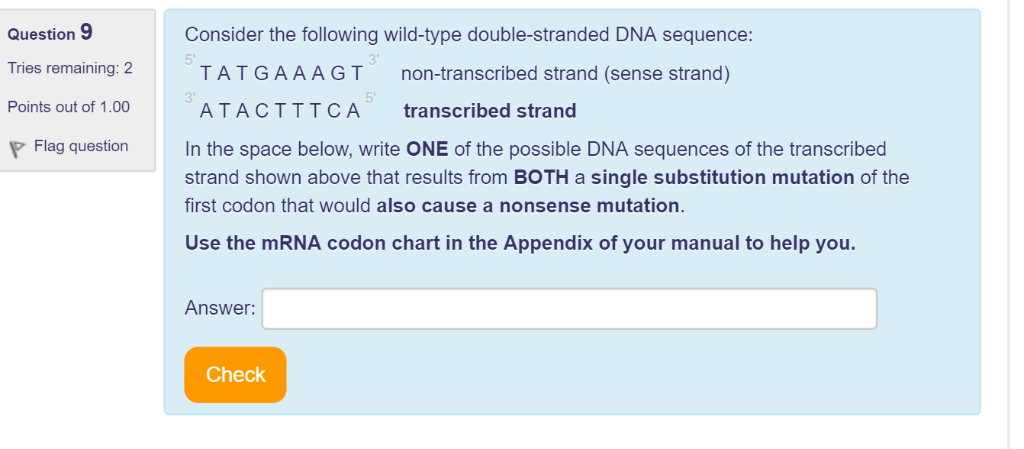Click the non-transcribed strand (sense strand) label
This screenshot has height=449, width=1024.
point(565,74)
